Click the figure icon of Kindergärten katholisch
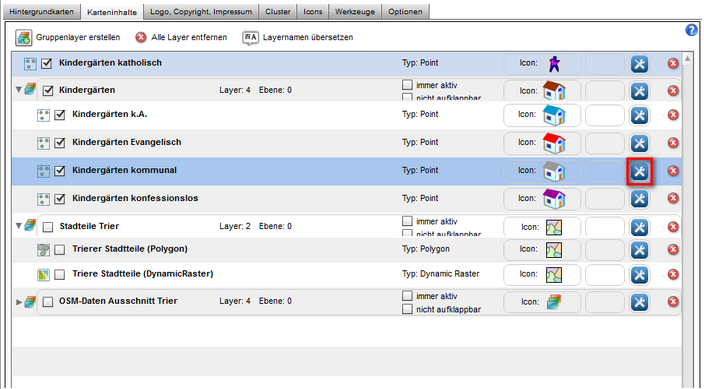Screen dimensions: 704x389 point(554,64)
